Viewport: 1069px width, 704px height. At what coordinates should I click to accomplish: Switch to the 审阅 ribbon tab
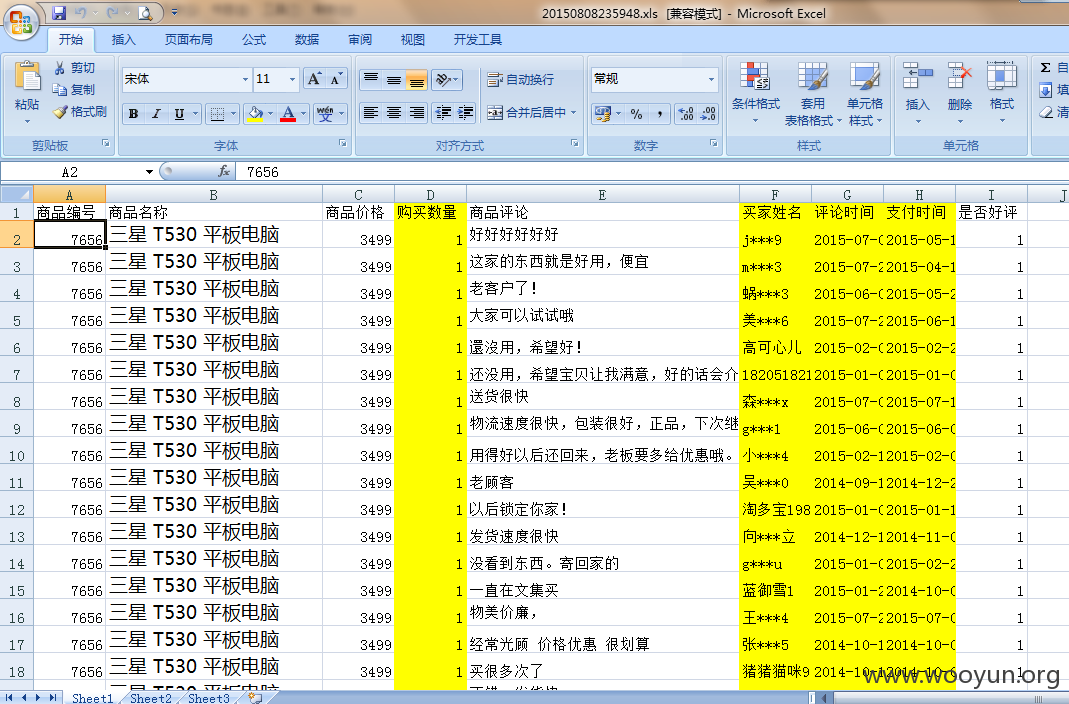(360, 40)
